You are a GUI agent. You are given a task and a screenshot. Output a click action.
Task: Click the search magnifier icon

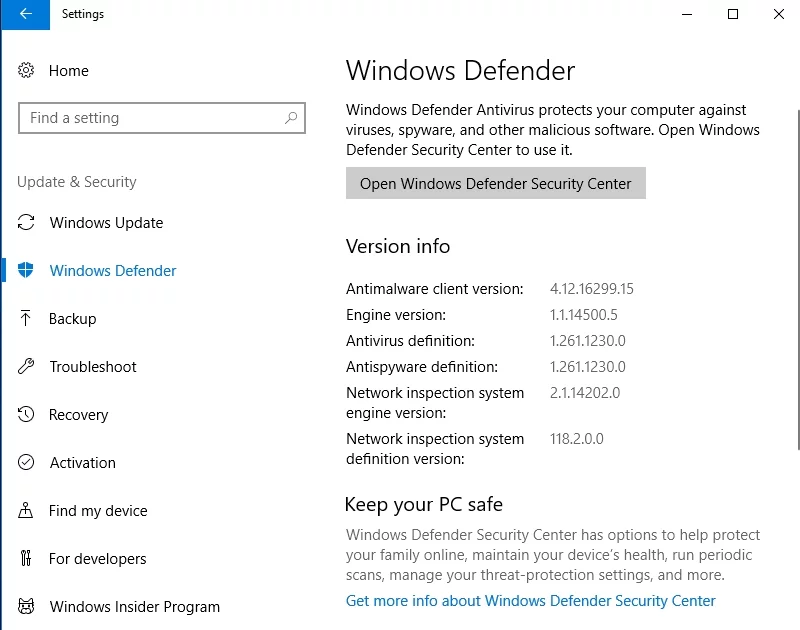click(291, 118)
